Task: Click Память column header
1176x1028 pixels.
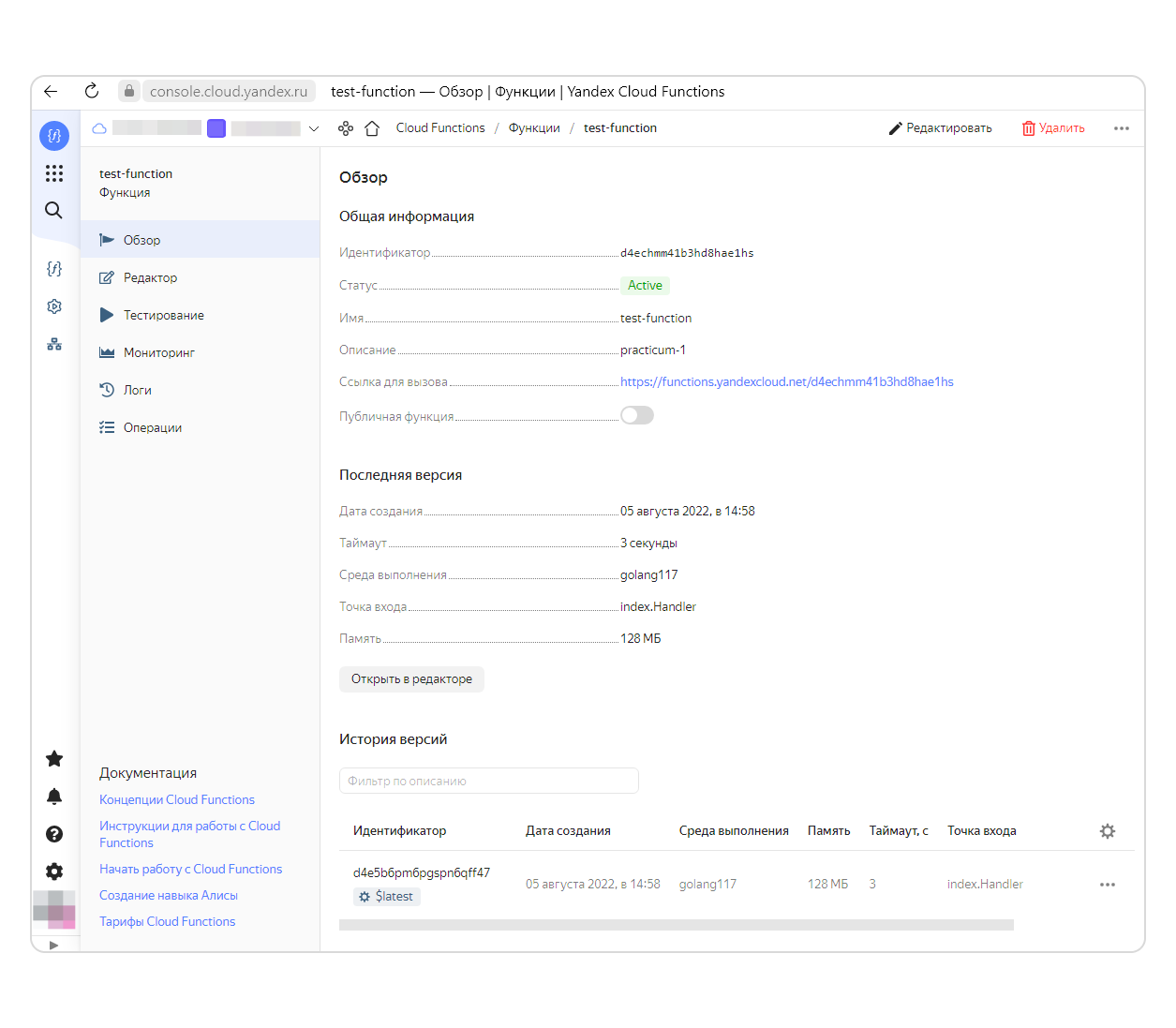Action: click(829, 831)
